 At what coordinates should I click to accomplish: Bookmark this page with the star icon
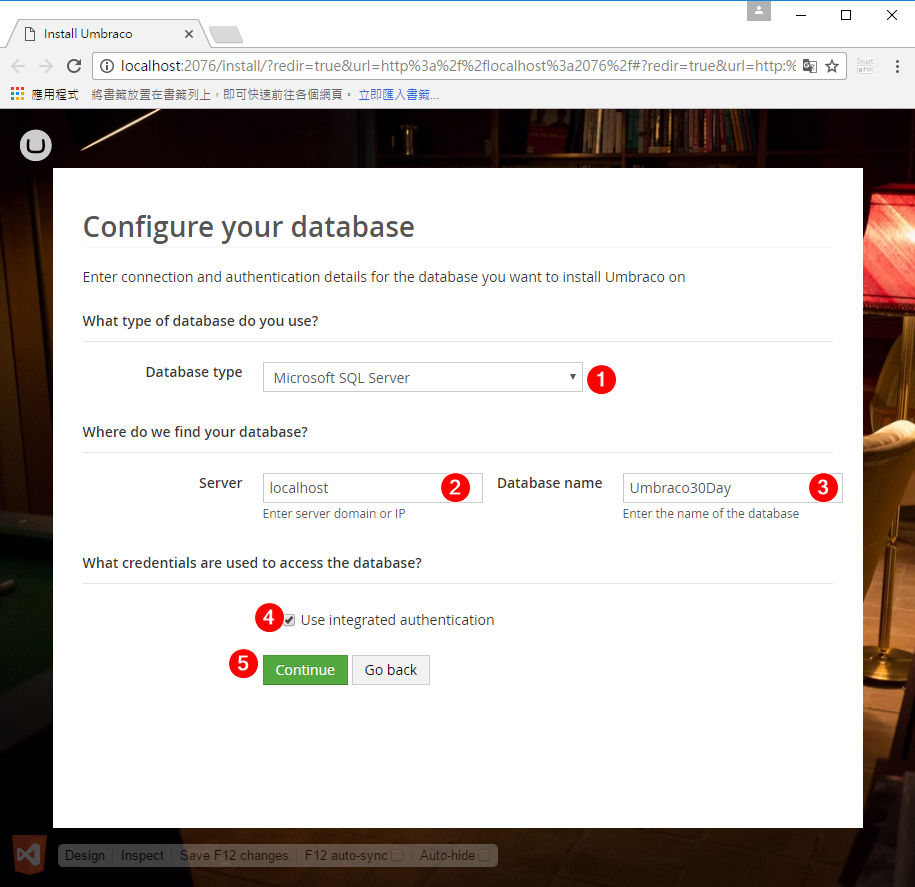[x=832, y=66]
